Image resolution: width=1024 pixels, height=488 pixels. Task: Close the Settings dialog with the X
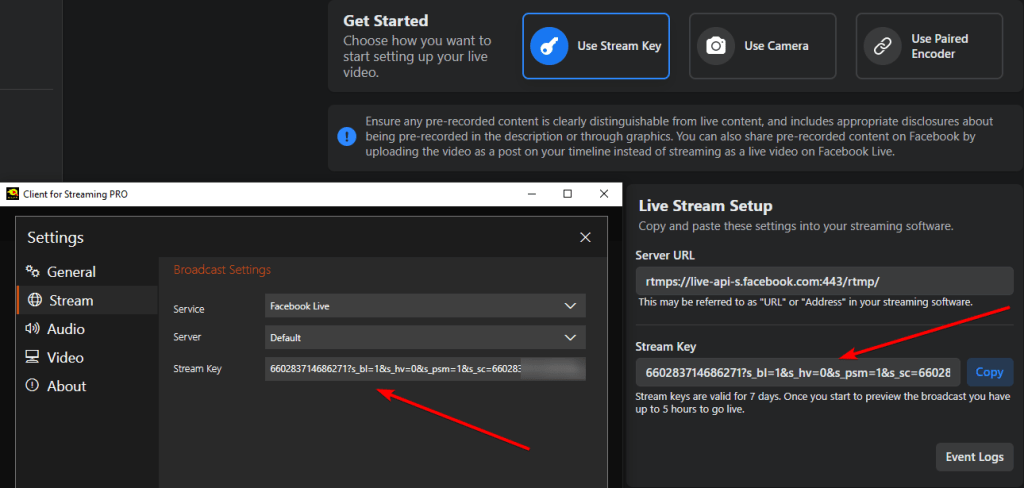585,237
